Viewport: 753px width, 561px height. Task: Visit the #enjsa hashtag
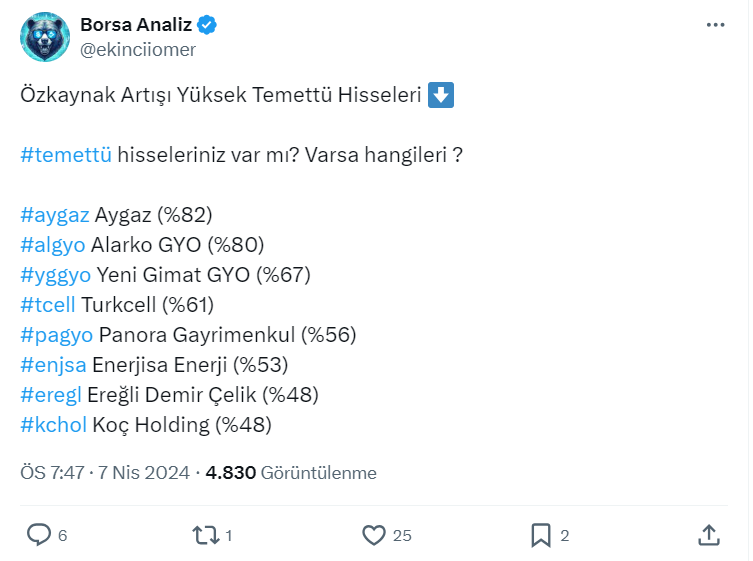53,365
